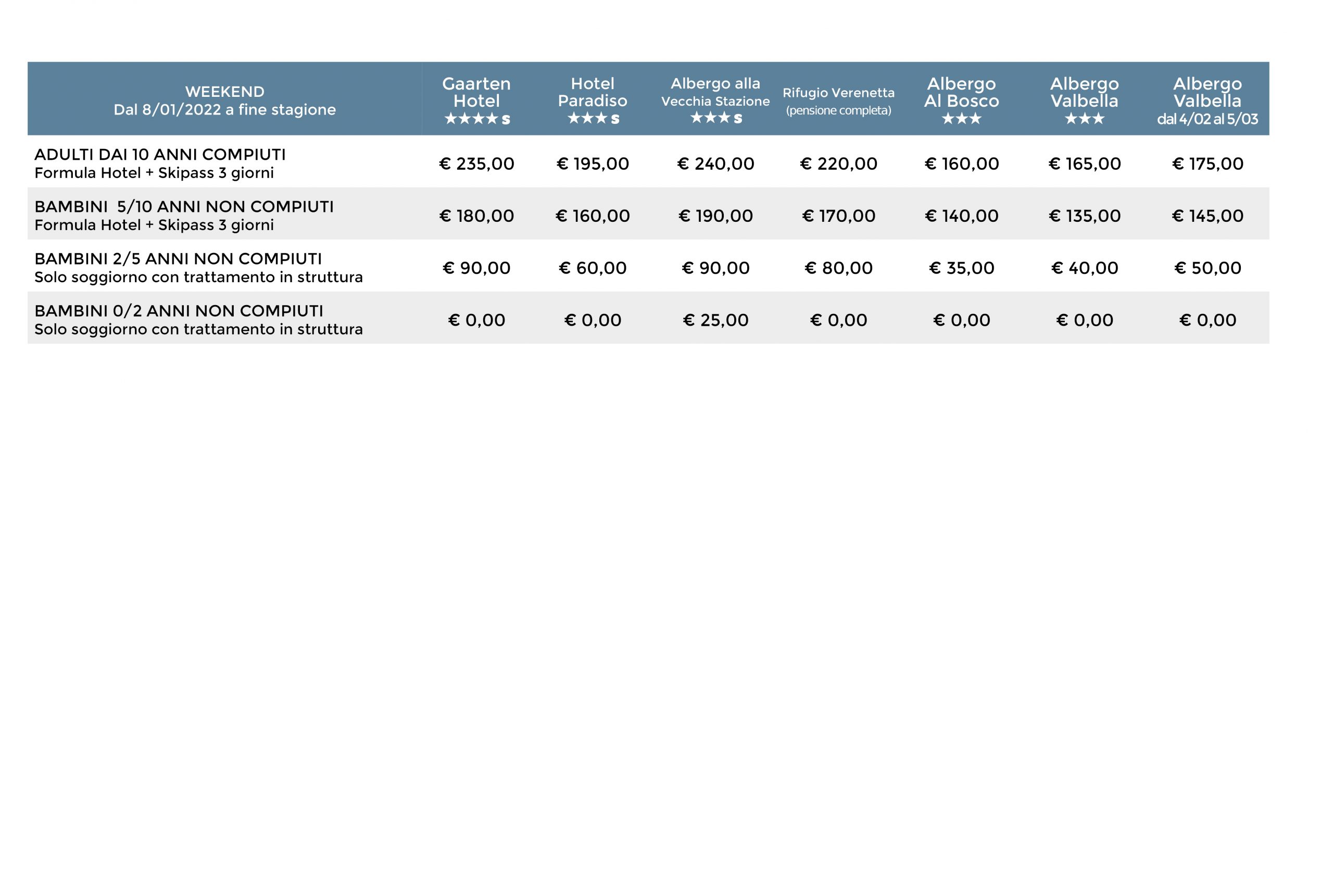
Task: Click € 160,00 in the Hotel Paradiso column
Action: tap(593, 216)
